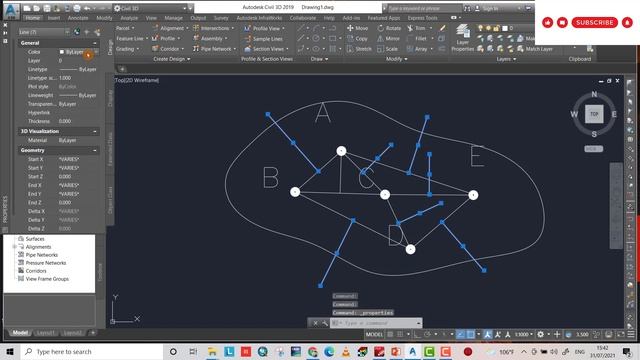Collapse the General properties section
This screenshot has width=640, height=360.
click(x=95, y=43)
